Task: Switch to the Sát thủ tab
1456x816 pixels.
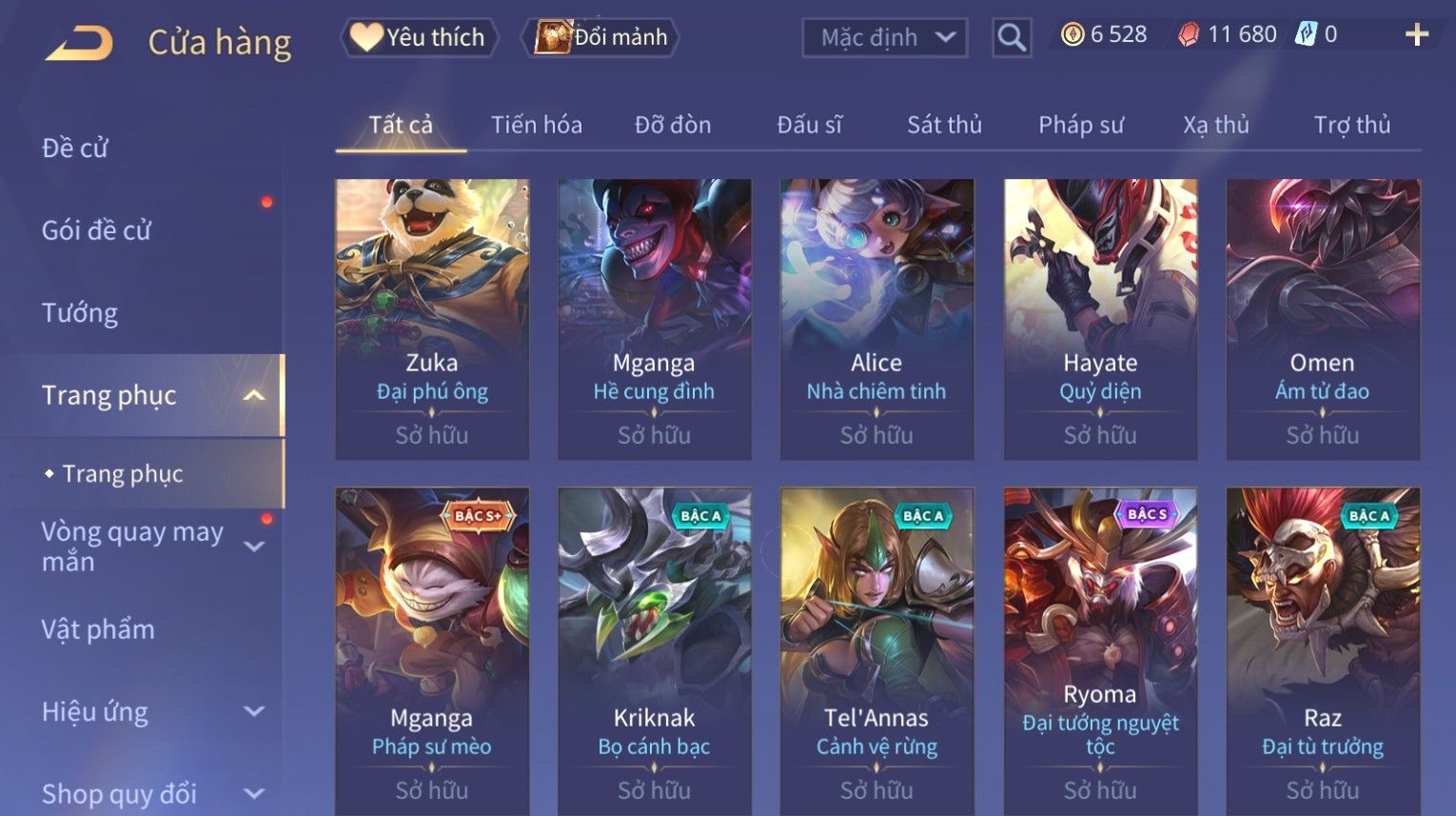Action: (944, 125)
